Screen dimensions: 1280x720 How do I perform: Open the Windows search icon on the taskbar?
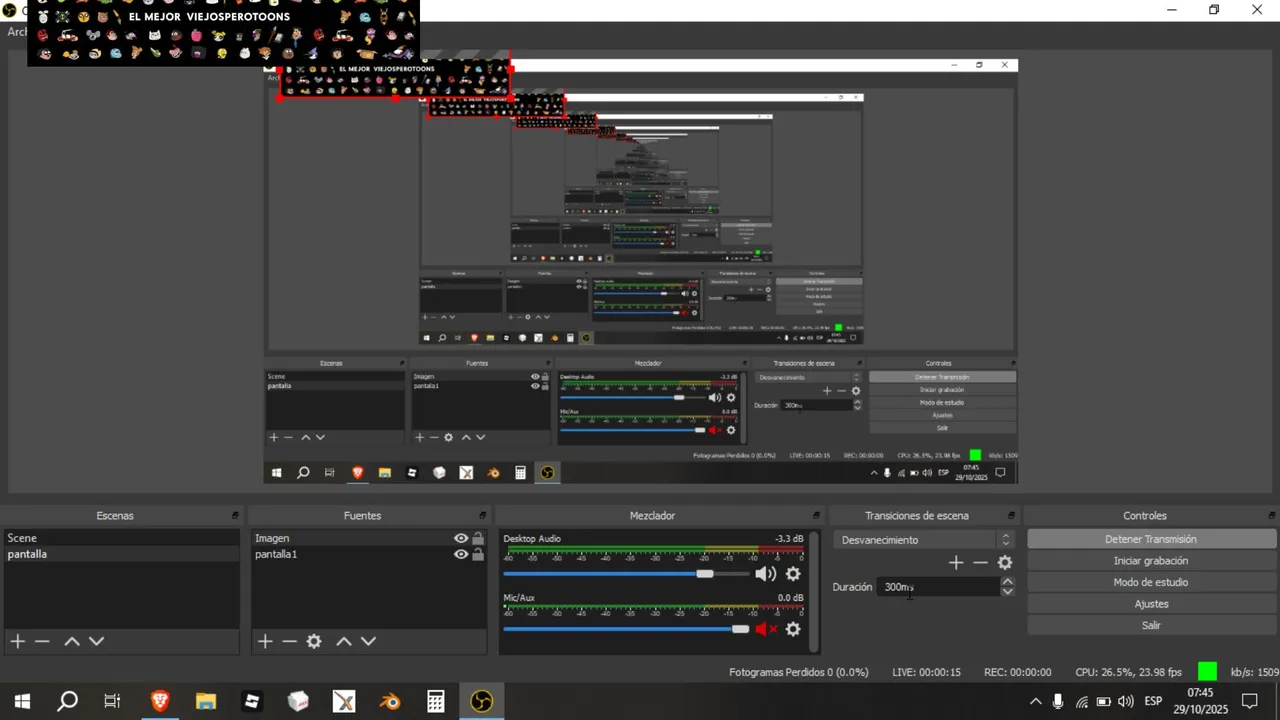point(67,701)
